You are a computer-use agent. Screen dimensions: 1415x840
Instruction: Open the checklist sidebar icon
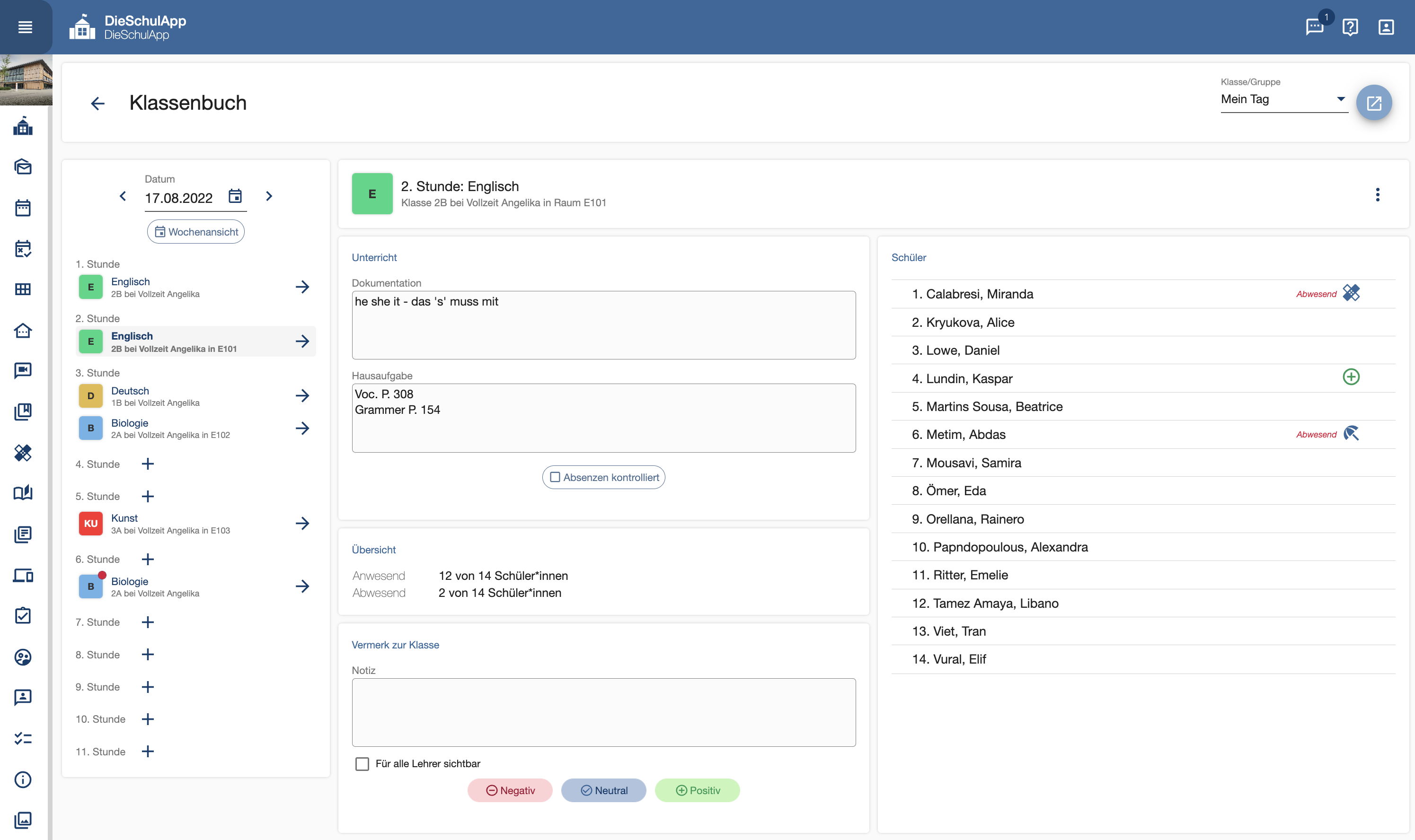[23, 738]
